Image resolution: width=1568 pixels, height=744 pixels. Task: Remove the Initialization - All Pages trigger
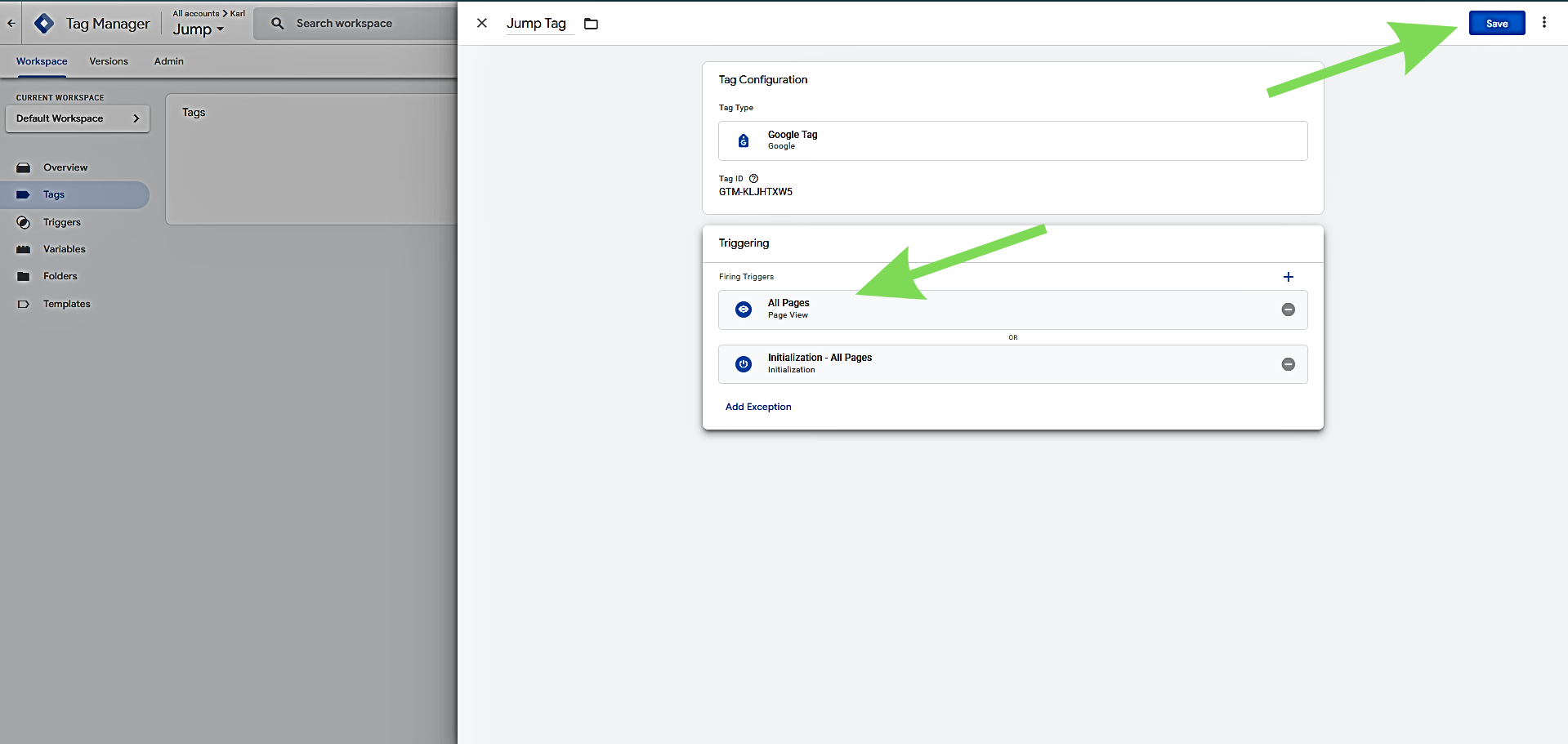1288,364
